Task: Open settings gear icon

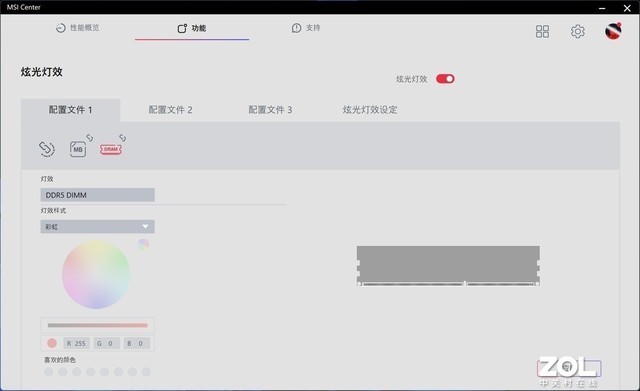Action: click(578, 31)
